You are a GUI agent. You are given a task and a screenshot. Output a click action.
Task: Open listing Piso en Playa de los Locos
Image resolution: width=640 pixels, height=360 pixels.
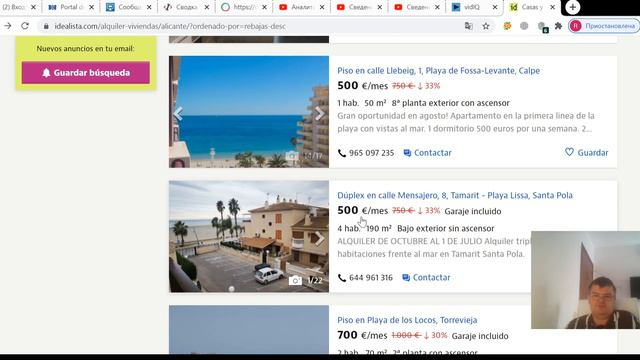[407, 320]
